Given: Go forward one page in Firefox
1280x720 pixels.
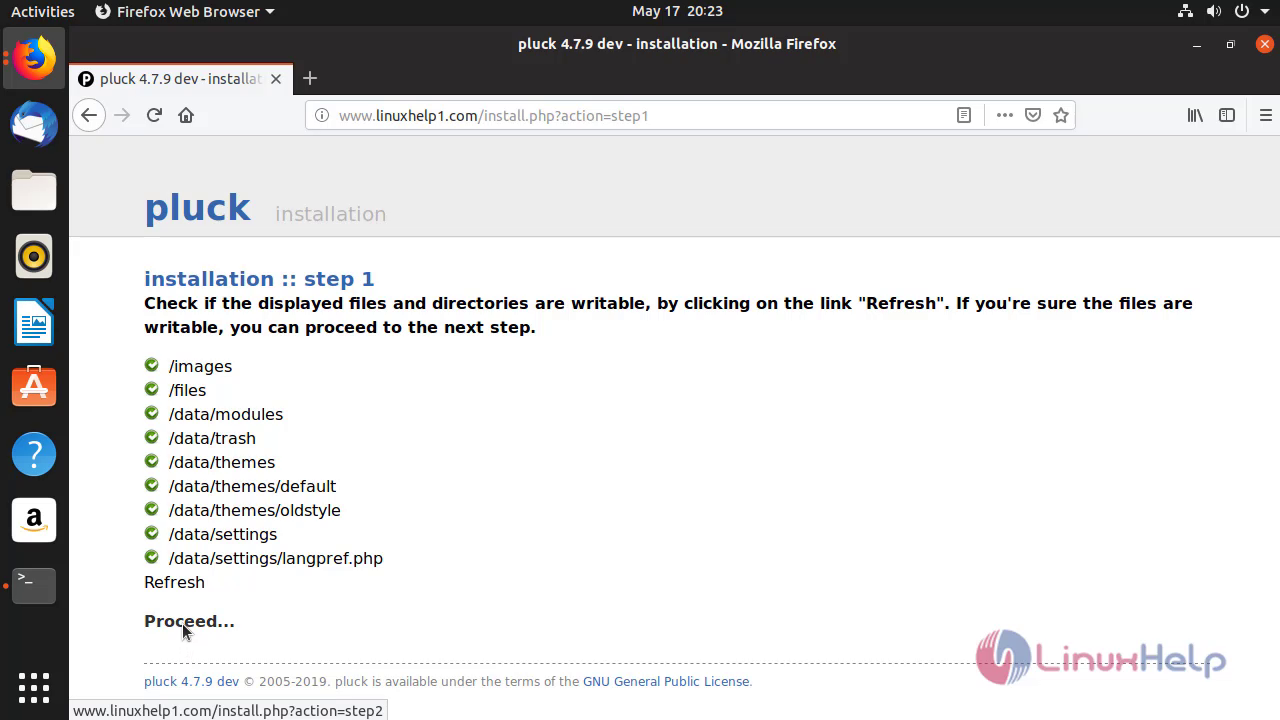Looking at the screenshot, I should tap(122, 115).
